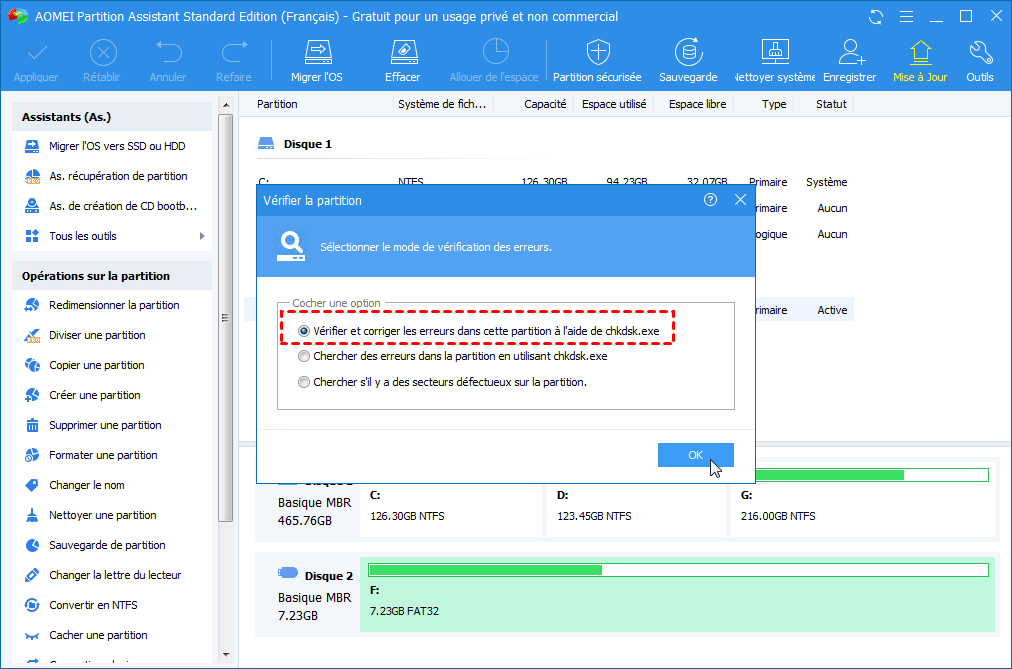Select the F: 7.23GB FAT32 partition block
The image size is (1012, 669).
[677, 594]
